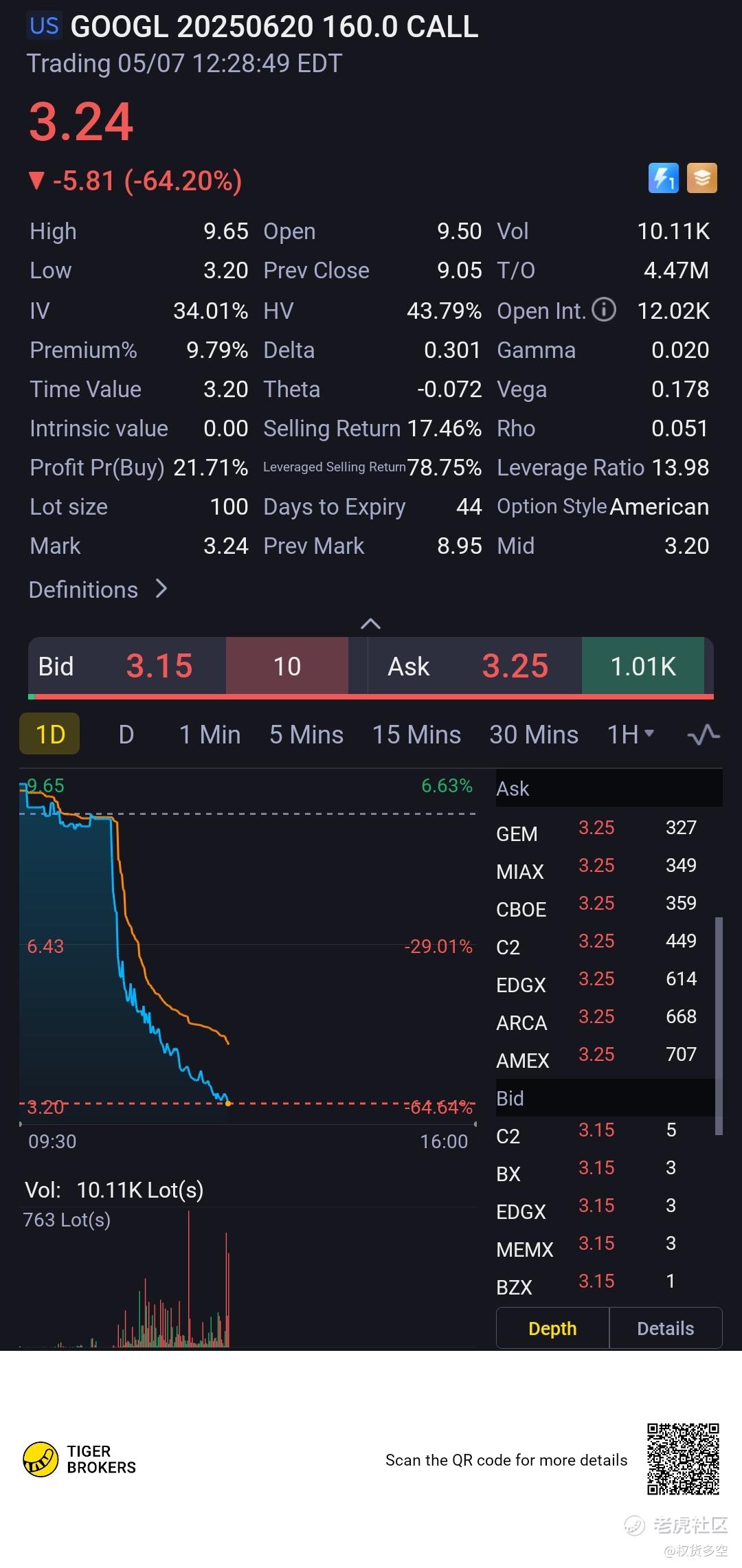Toggle the Details view in order book
Viewport: 742px width, 1568px height.
coord(665,1328)
